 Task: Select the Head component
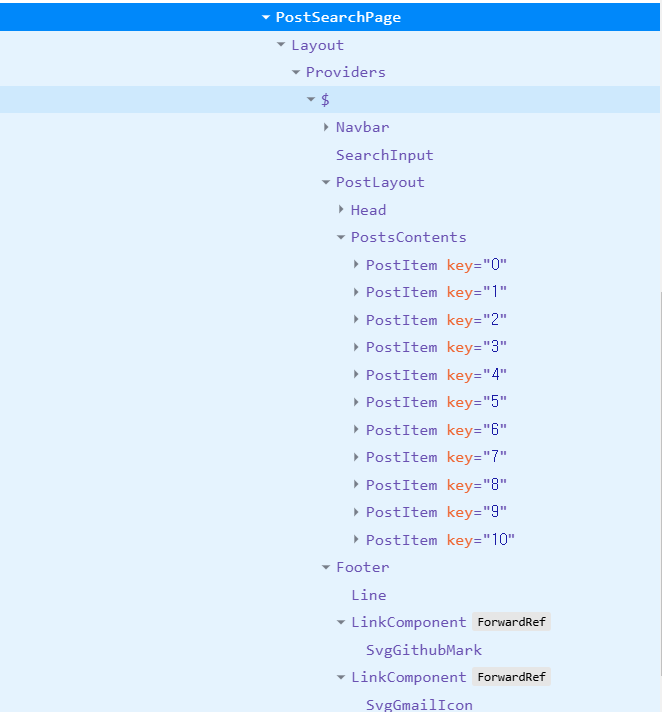point(368,210)
